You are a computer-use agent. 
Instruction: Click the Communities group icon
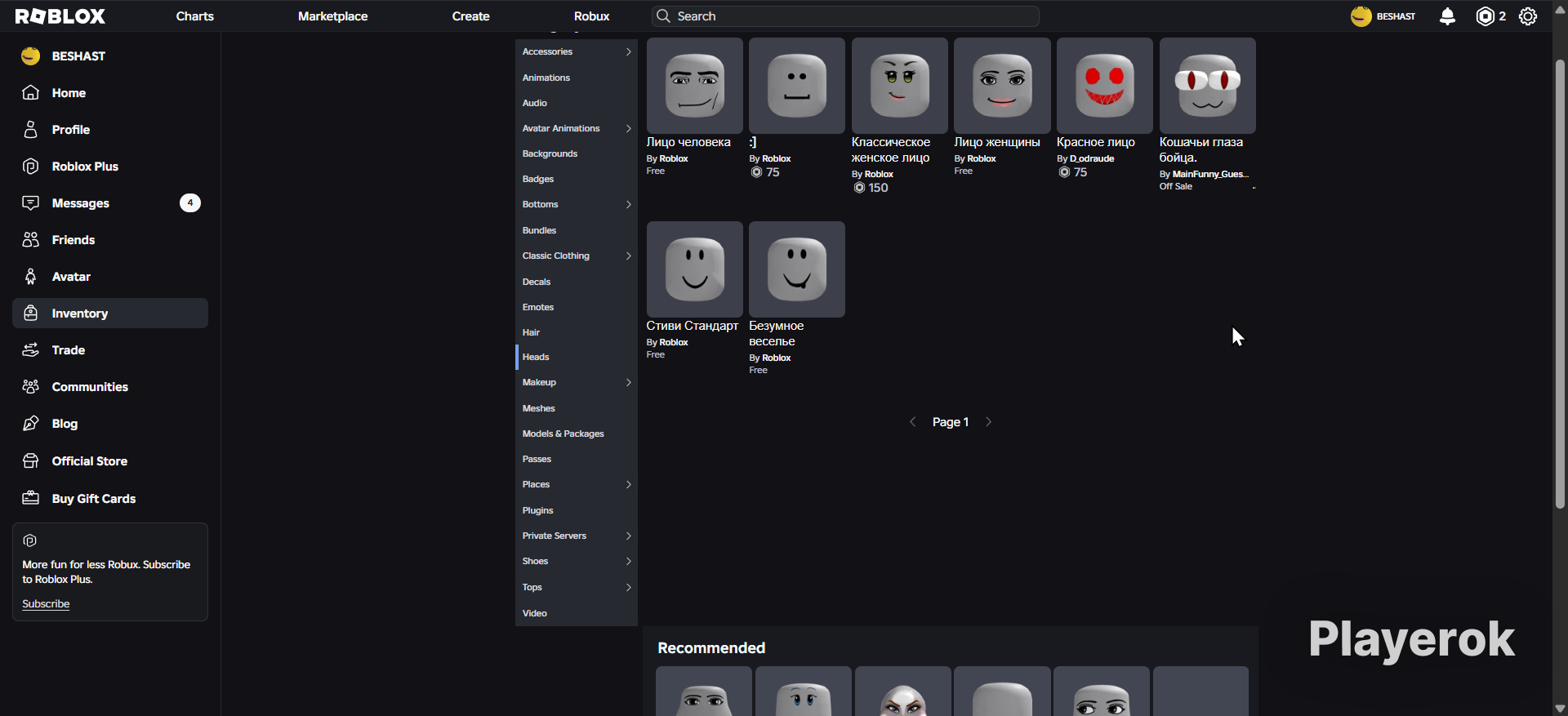(31, 387)
